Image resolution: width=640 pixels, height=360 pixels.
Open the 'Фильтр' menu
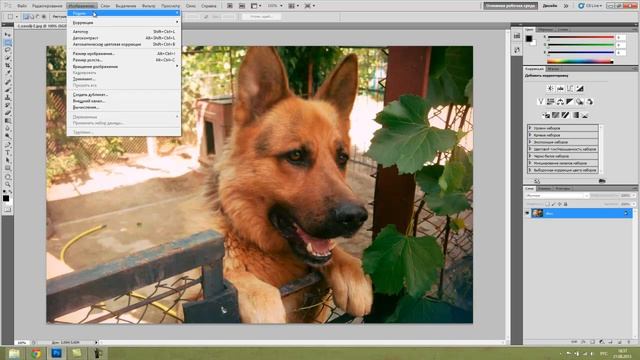tap(149, 6)
